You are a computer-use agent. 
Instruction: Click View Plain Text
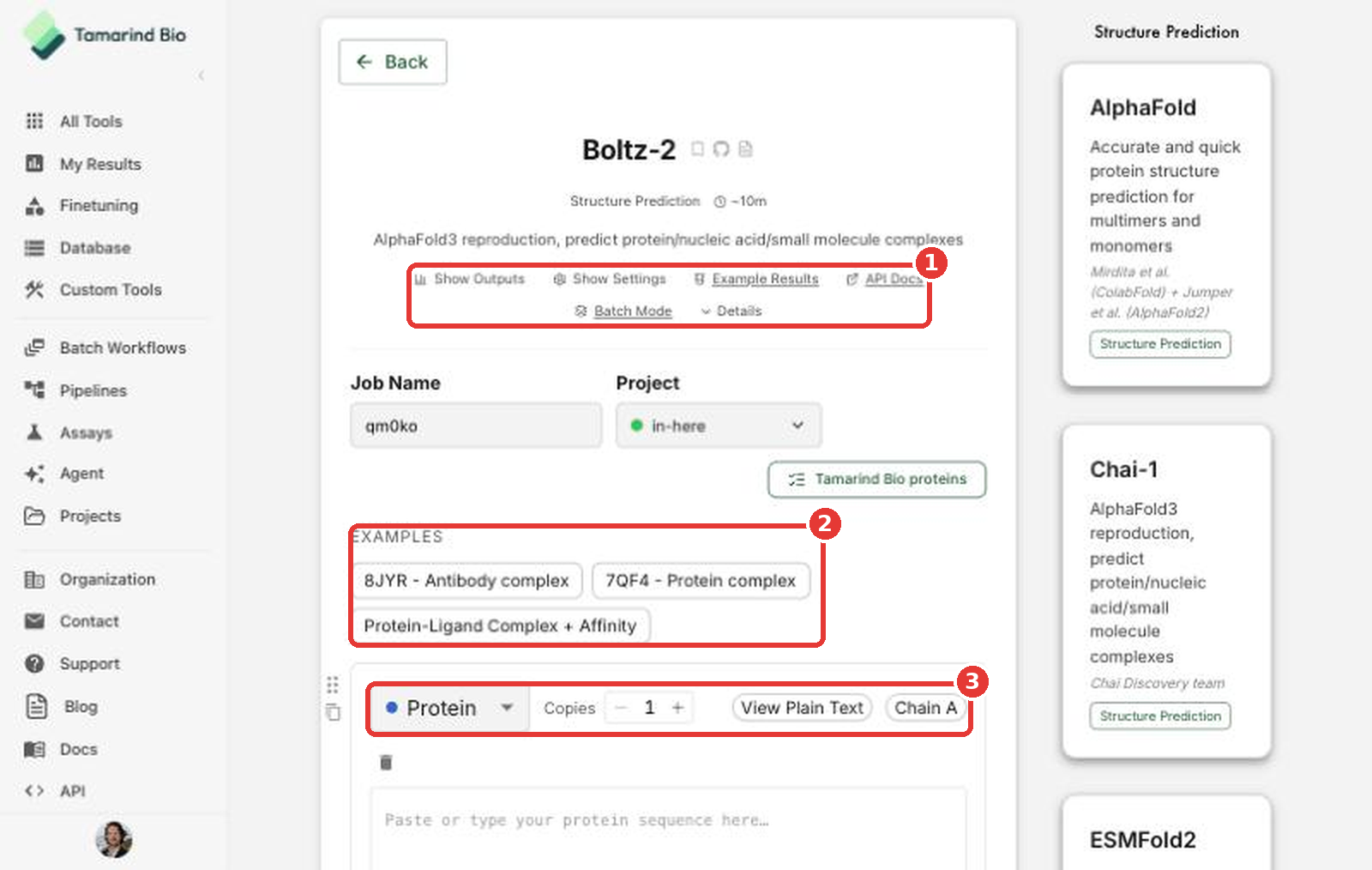pyautogui.click(x=802, y=708)
